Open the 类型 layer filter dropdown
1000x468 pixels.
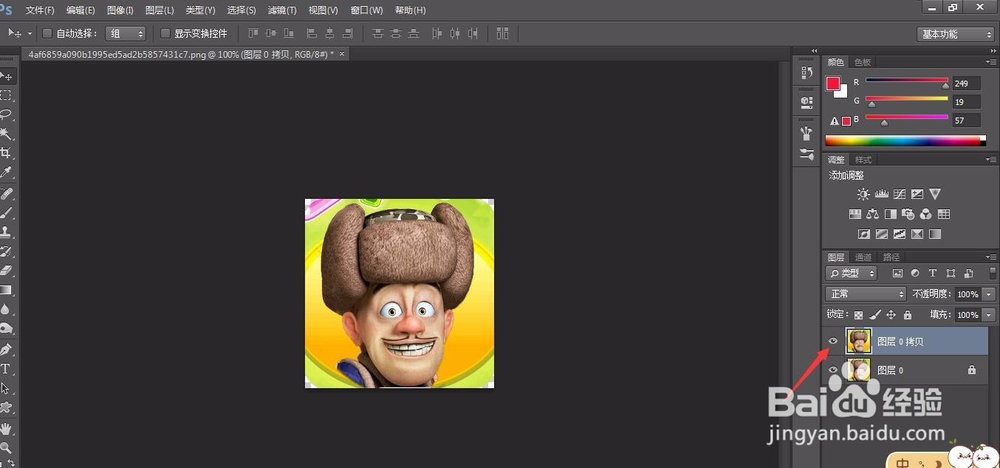(851, 273)
